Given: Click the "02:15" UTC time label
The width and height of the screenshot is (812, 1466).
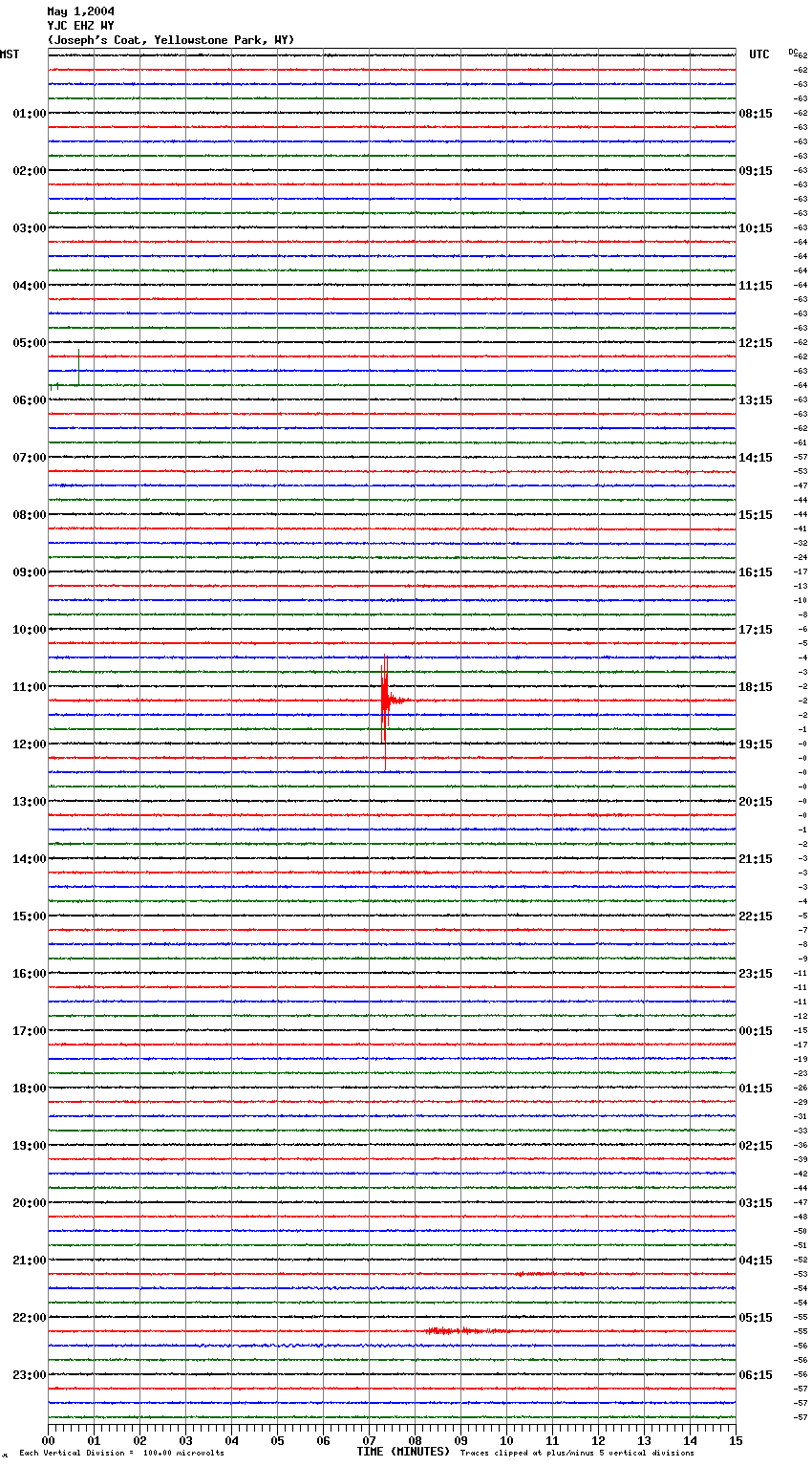Looking at the screenshot, I should tap(756, 1146).
